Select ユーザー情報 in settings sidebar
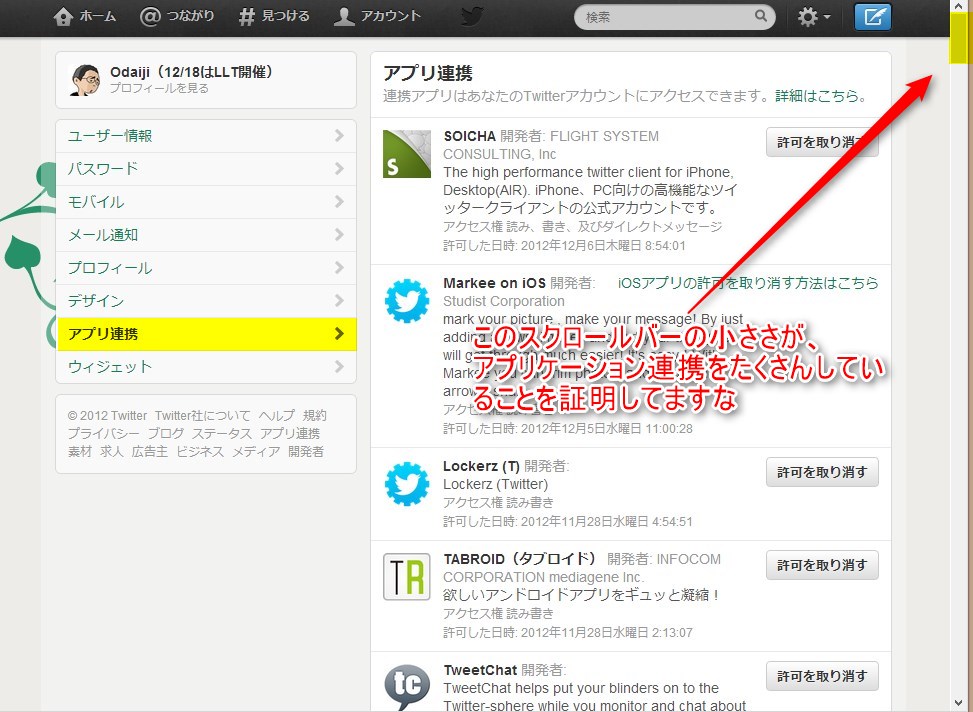Image resolution: width=973 pixels, height=712 pixels. click(x=206, y=136)
